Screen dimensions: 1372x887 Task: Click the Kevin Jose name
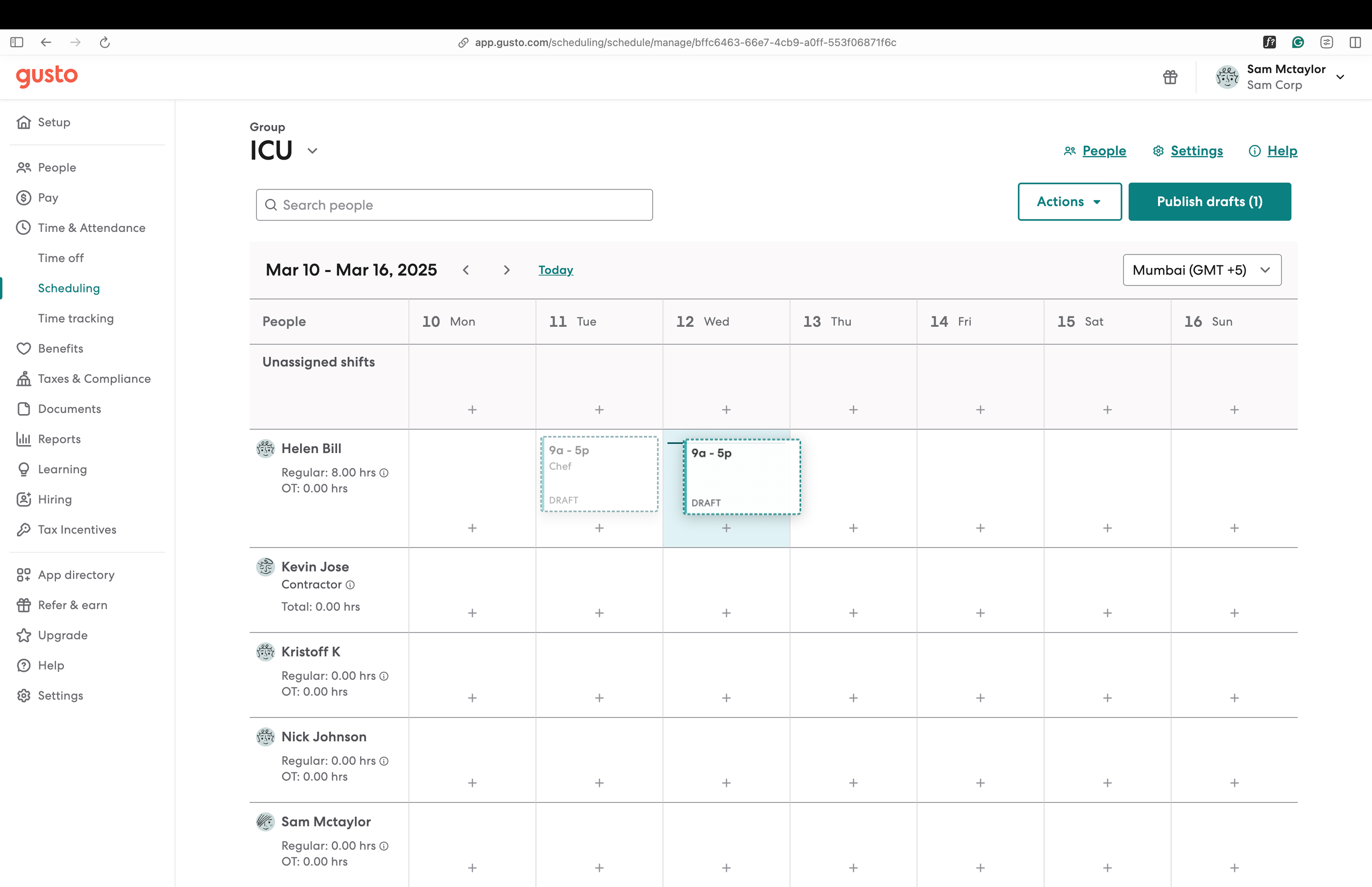point(315,567)
